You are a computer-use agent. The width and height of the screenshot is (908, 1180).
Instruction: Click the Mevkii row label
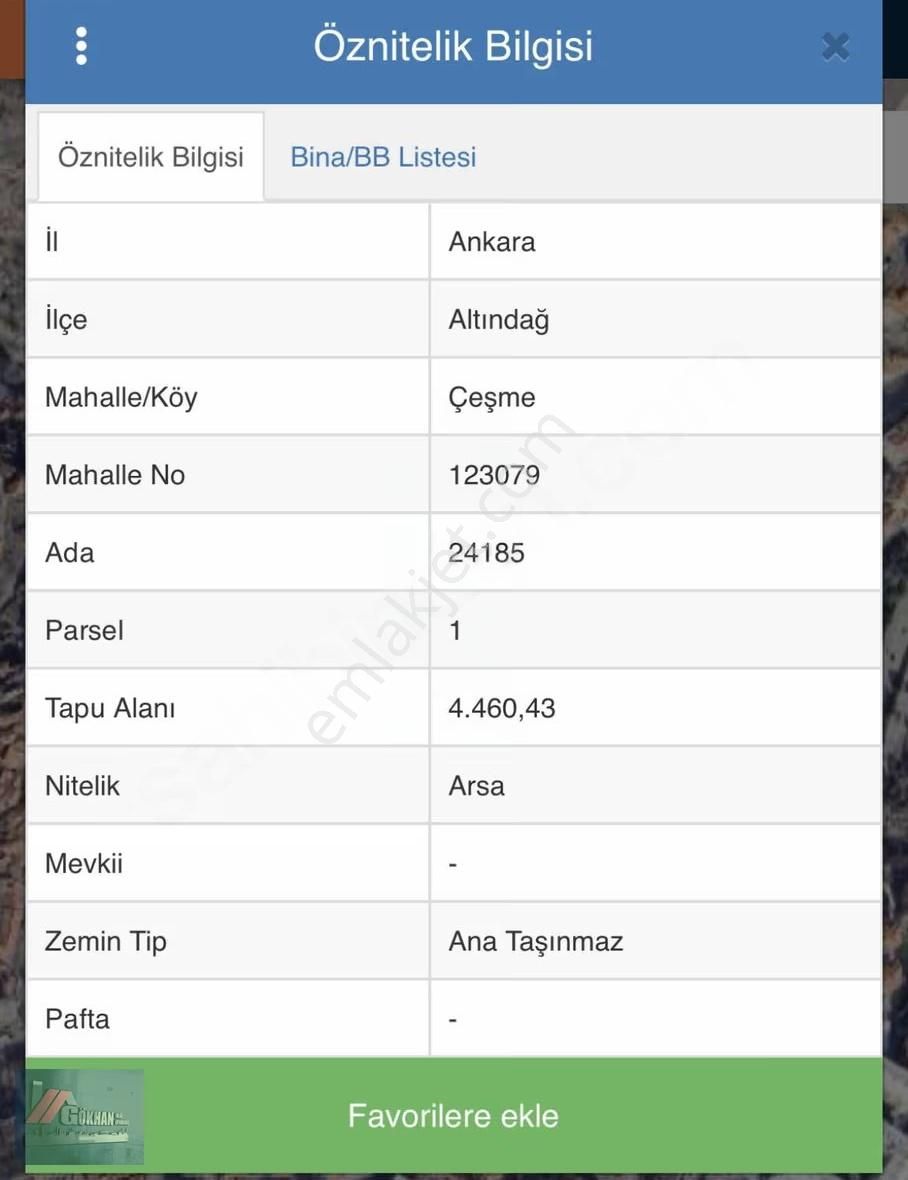tap(84, 864)
